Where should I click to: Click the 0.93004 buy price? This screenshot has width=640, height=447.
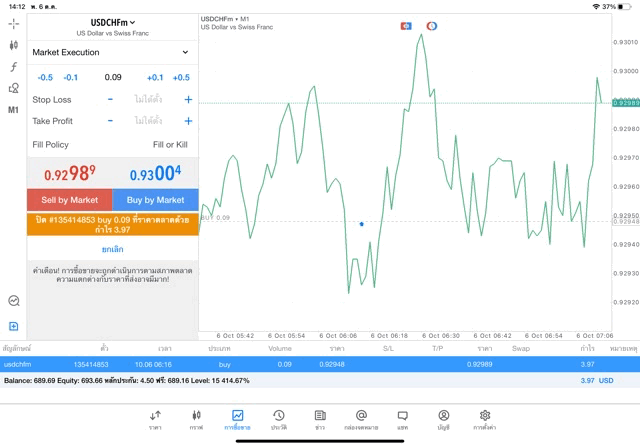click(156, 173)
